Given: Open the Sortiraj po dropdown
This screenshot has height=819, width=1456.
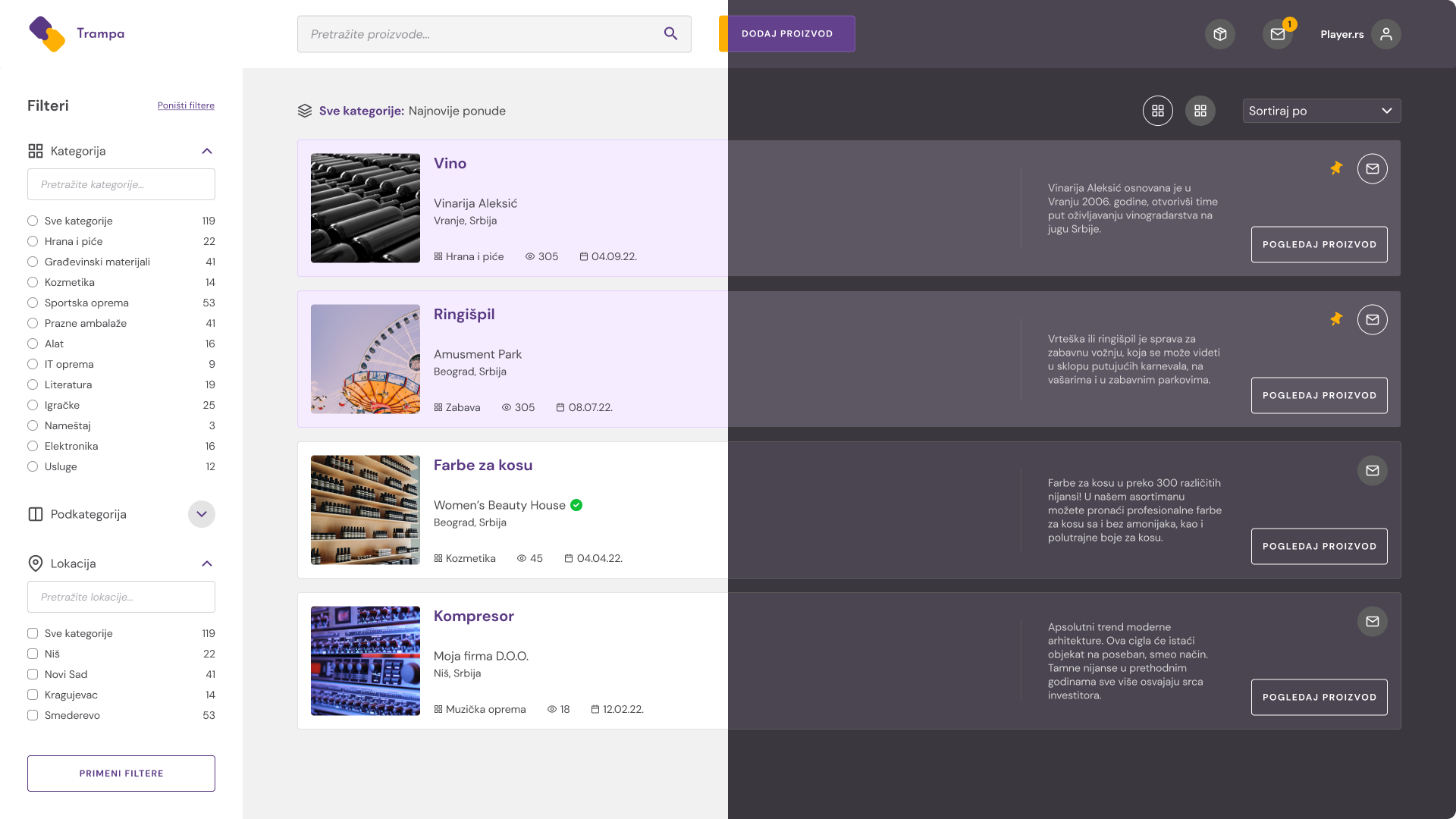Looking at the screenshot, I should (1321, 111).
